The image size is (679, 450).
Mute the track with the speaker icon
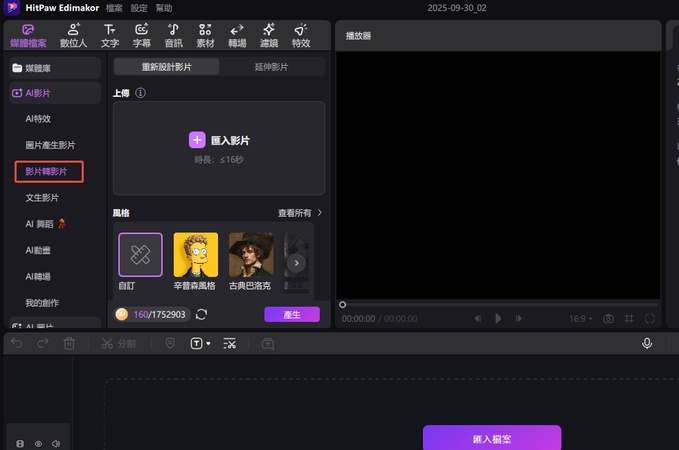pos(56,443)
